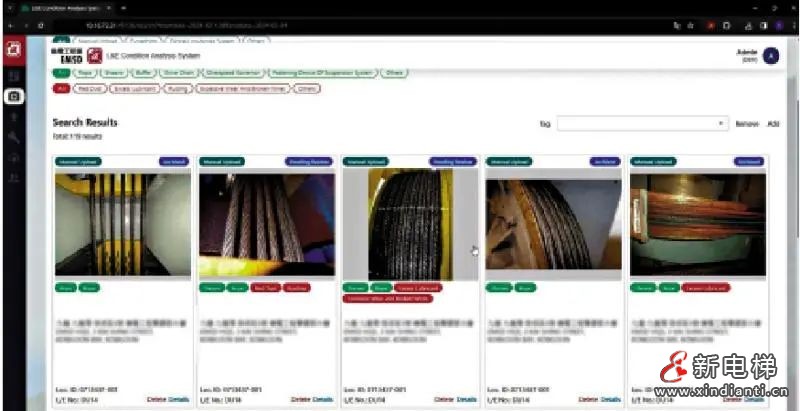Click the red app logo in the sidebar
Viewport: 800px width, 411px height.
click(x=14, y=48)
